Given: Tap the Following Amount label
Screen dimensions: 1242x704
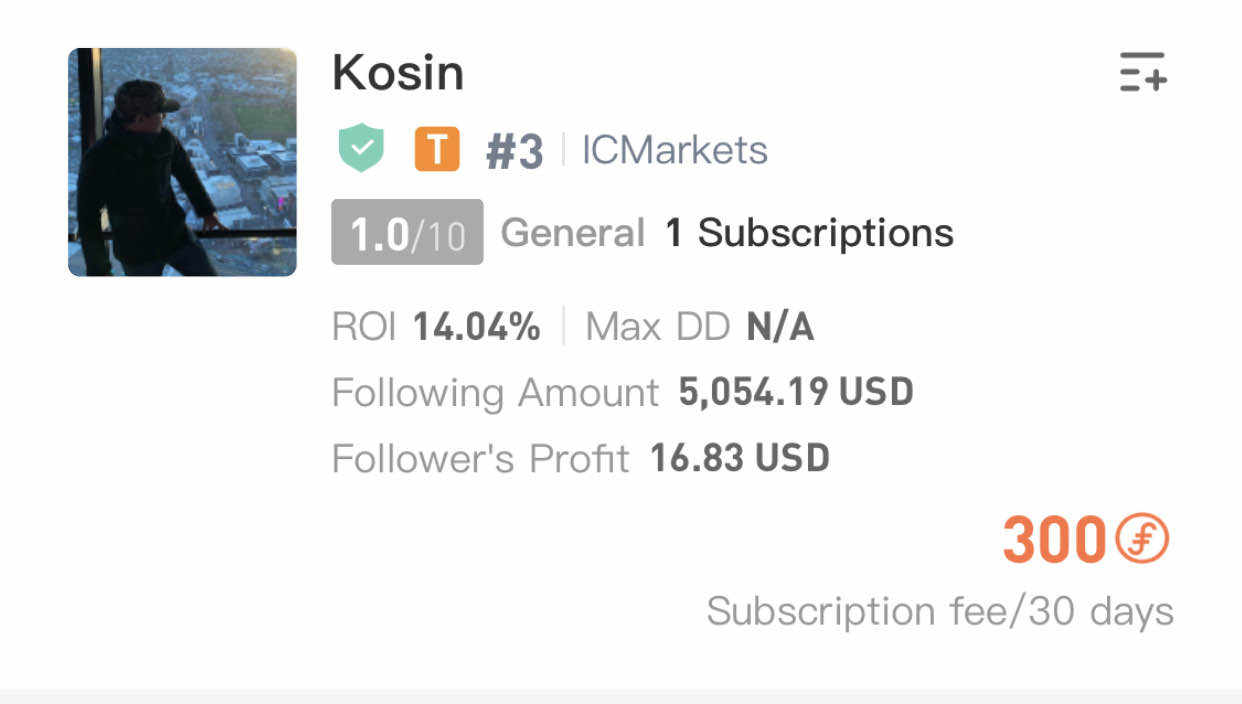Looking at the screenshot, I should [495, 393].
